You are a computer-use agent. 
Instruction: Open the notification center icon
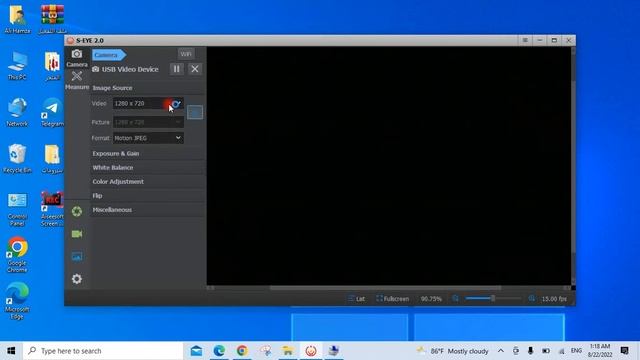coord(624,351)
